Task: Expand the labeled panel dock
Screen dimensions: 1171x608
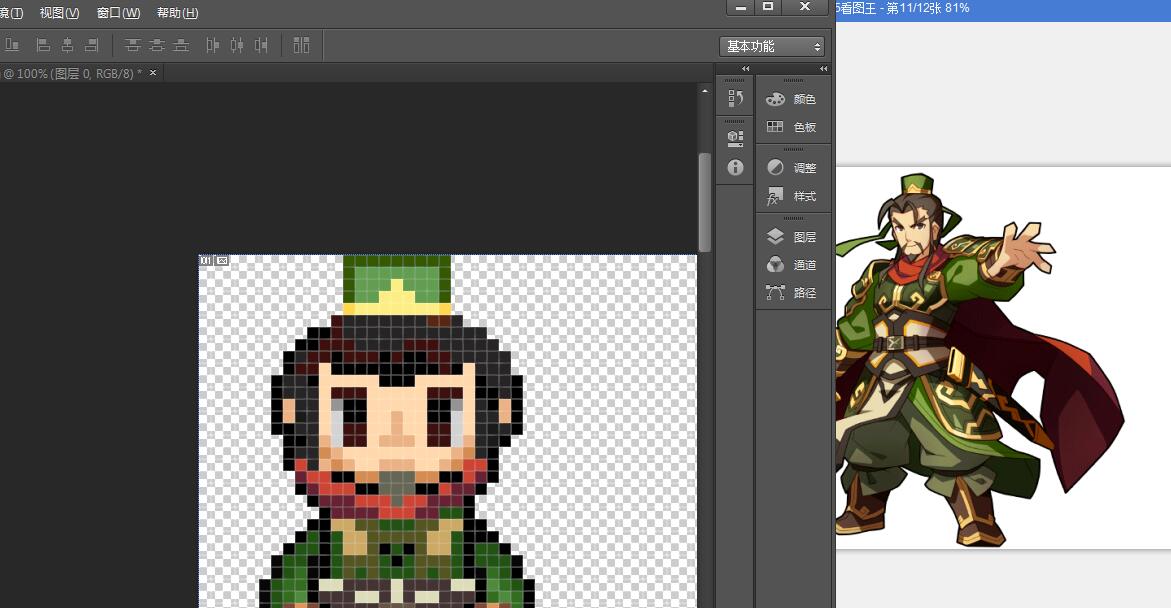Action: pos(823,69)
